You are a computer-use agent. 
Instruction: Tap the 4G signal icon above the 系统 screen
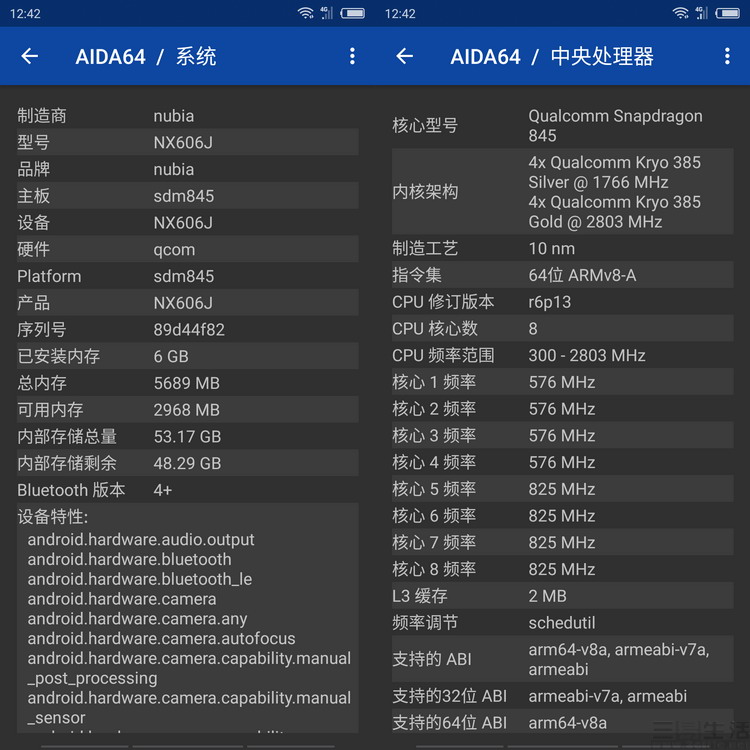327,13
